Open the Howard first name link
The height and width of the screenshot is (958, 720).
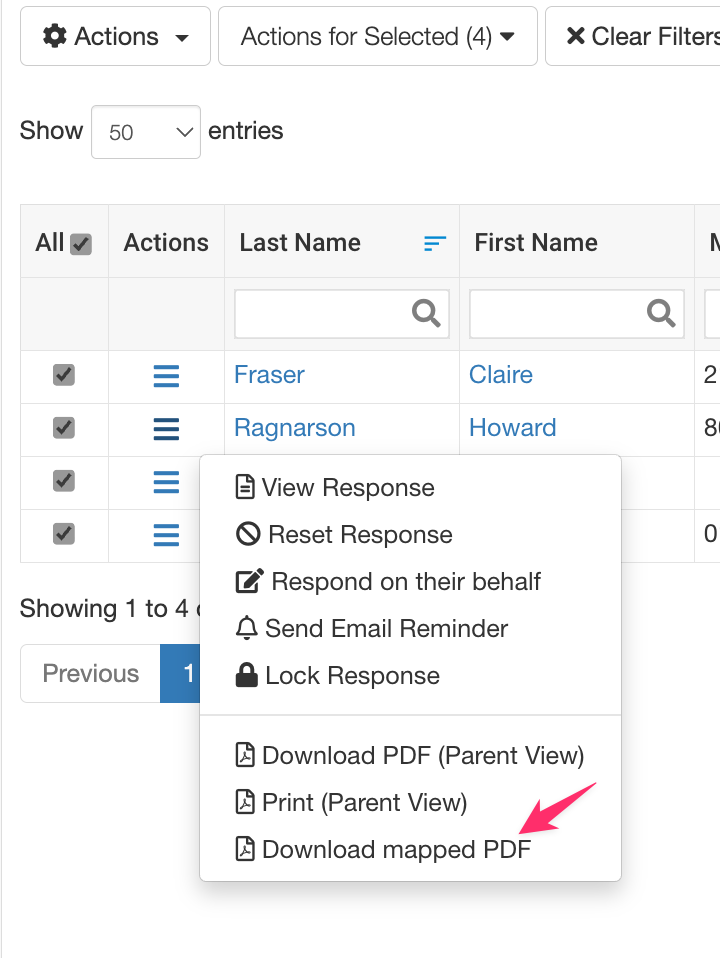click(x=512, y=428)
